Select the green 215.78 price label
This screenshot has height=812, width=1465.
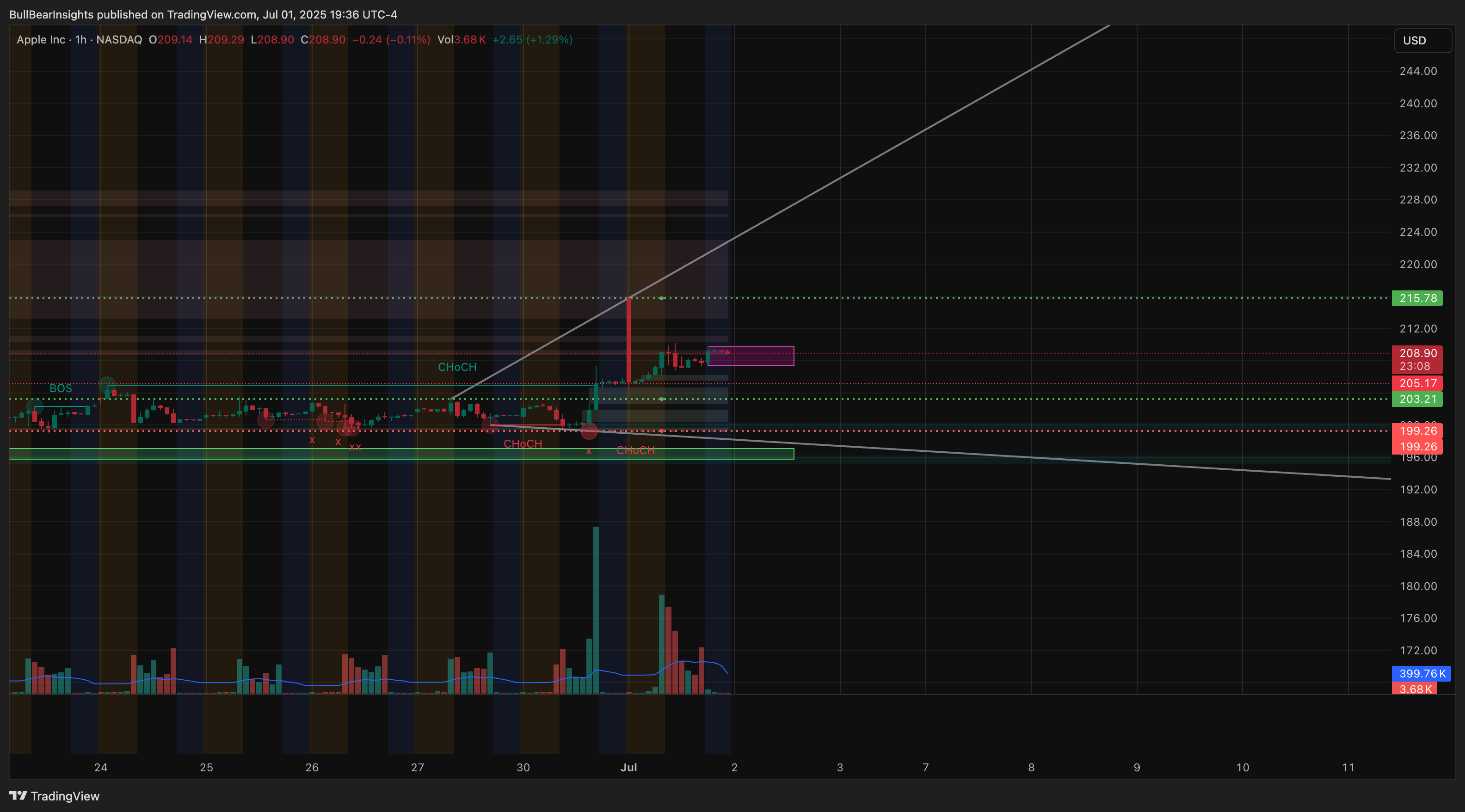coord(1416,298)
